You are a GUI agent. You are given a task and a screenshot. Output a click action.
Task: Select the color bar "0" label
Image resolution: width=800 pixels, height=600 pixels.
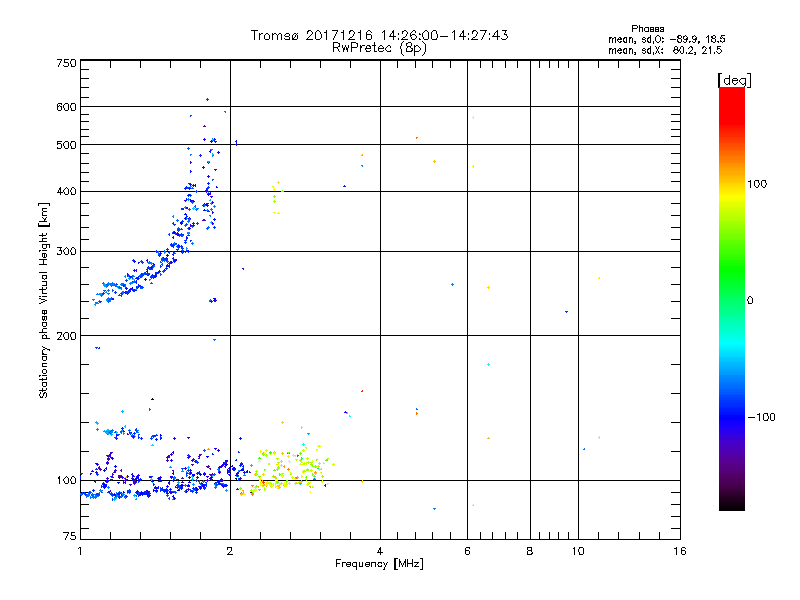[x=750, y=301]
